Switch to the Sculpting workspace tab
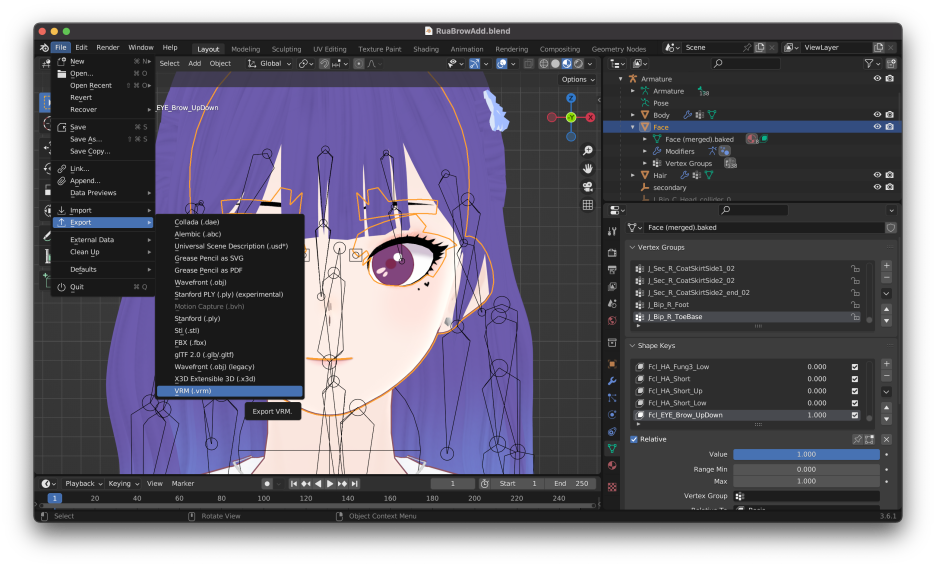936x567 pixels. point(287,49)
